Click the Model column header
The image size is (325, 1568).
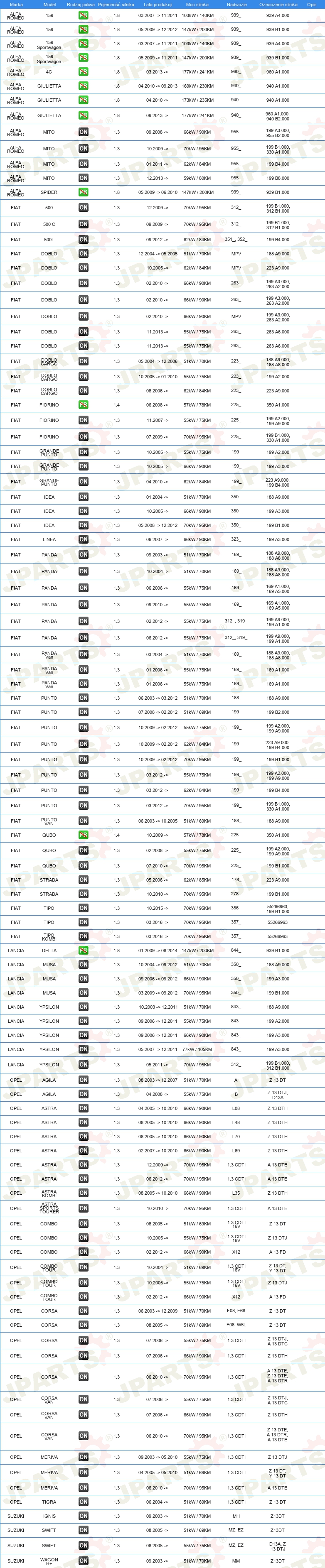[x=49, y=4]
